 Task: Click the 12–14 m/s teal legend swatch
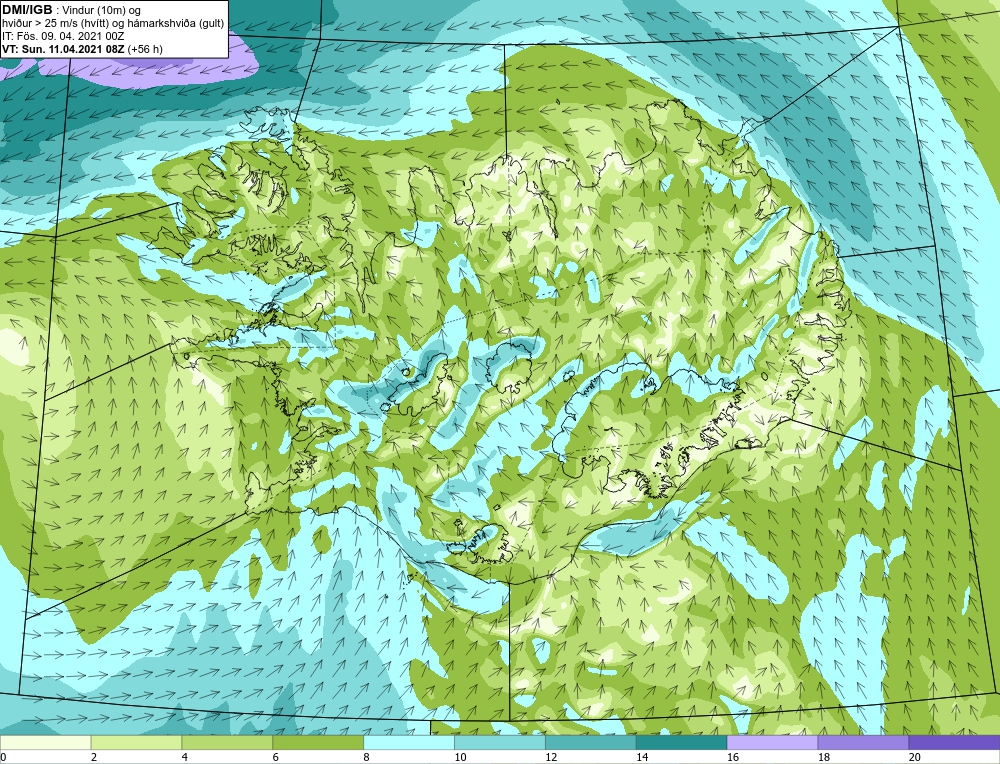pos(591,742)
